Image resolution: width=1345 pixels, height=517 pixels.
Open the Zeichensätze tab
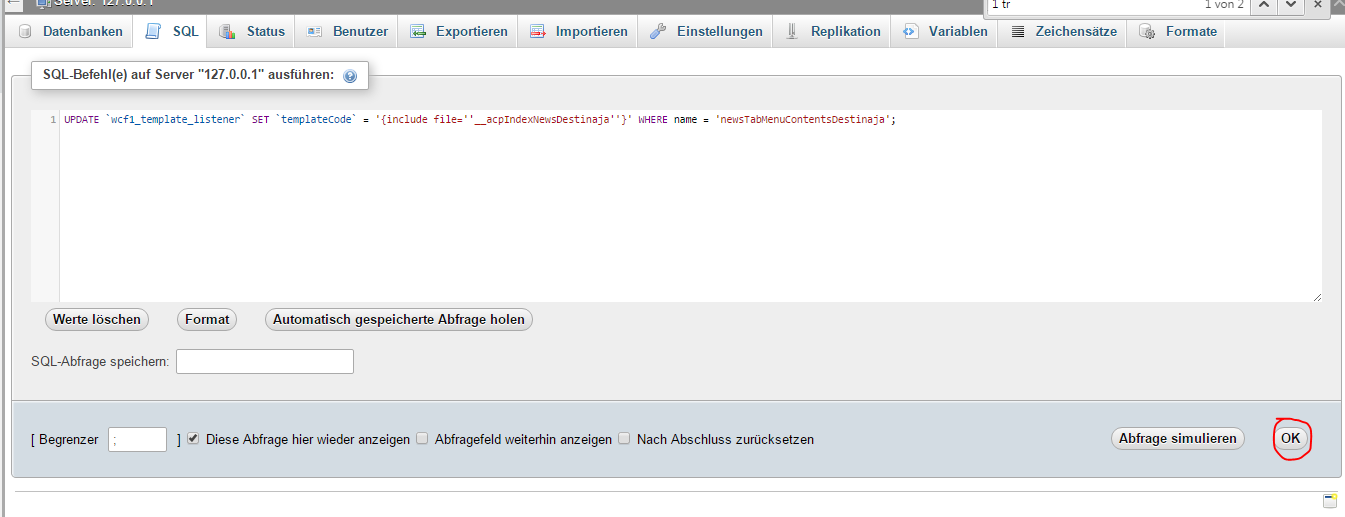coord(1063,31)
